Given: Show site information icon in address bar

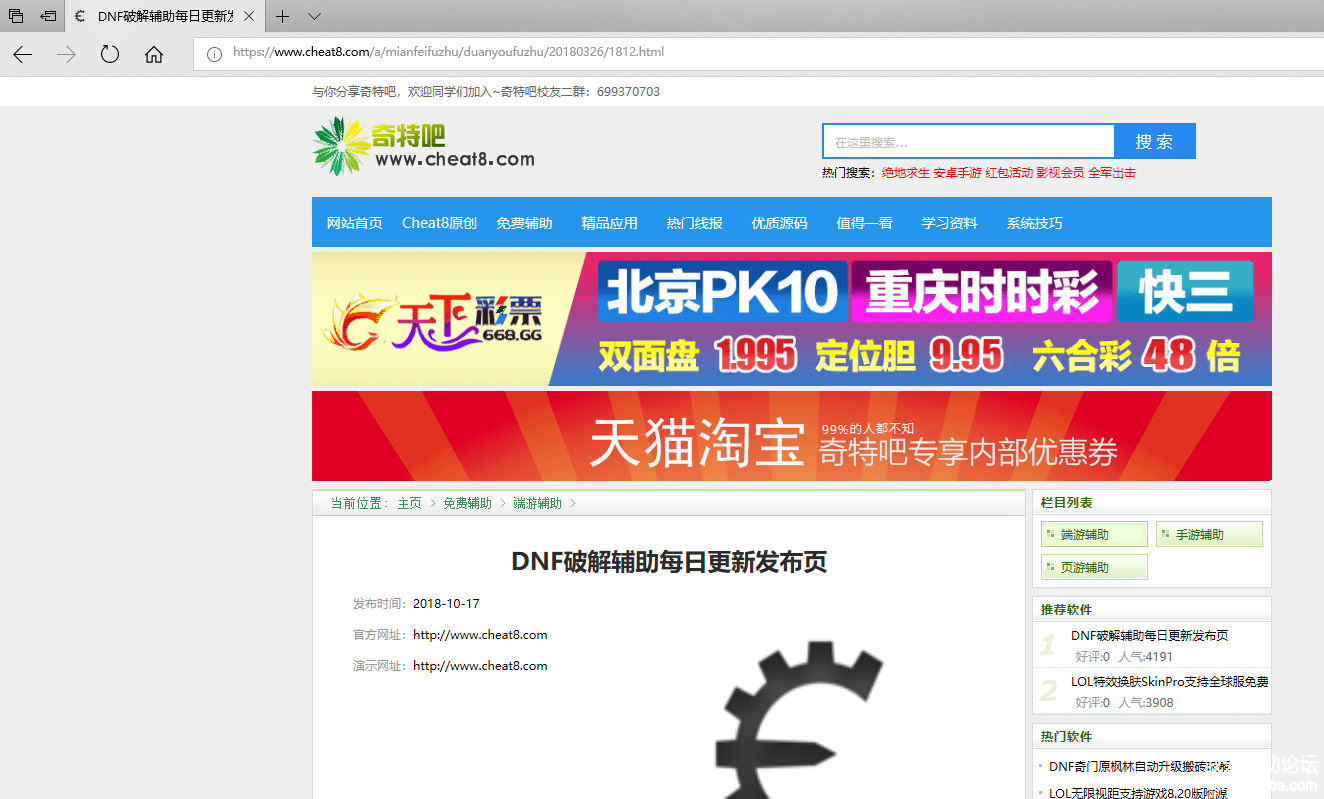Looking at the screenshot, I should pos(214,53).
